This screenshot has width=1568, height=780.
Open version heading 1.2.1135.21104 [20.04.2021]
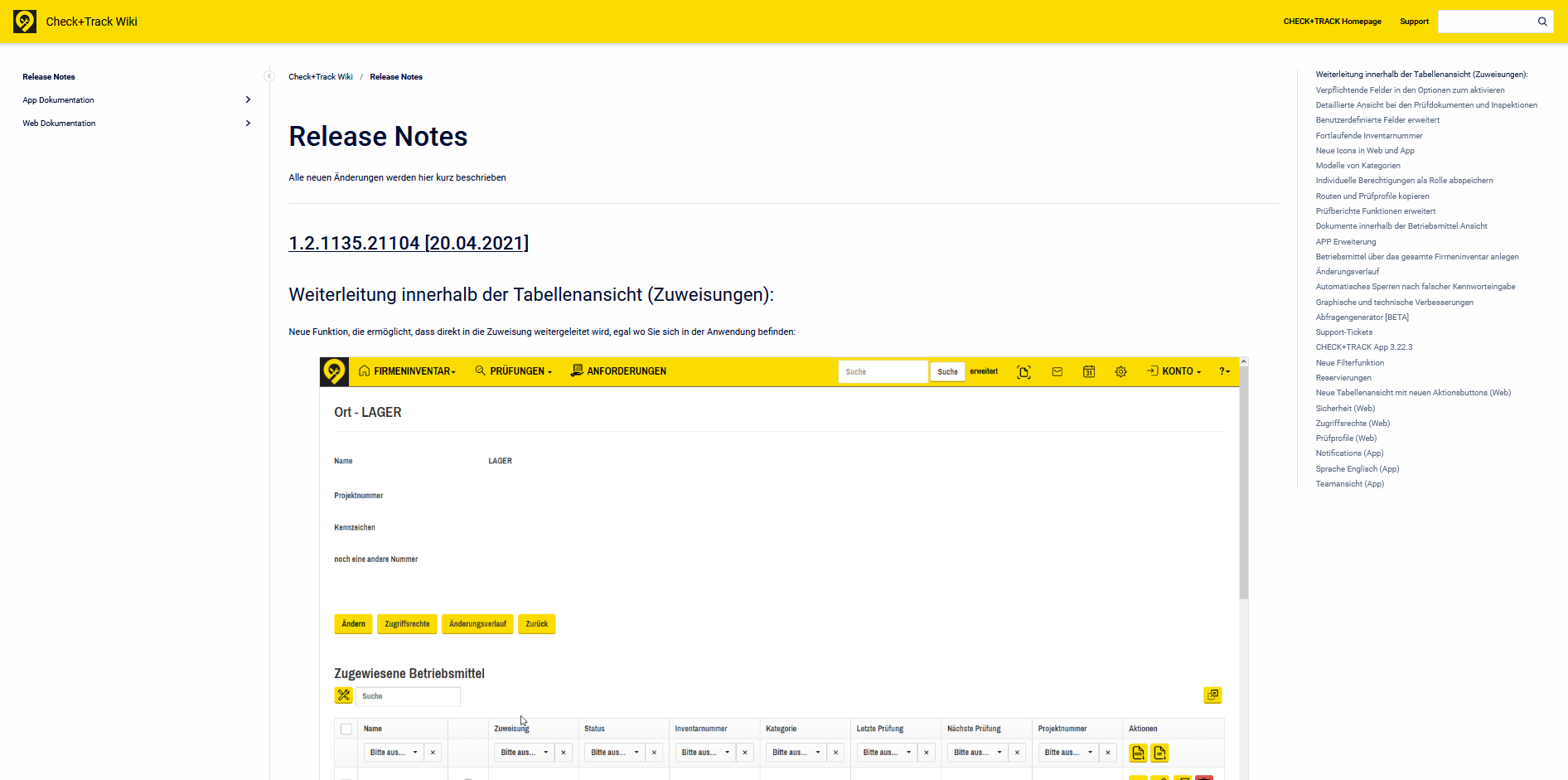click(x=409, y=243)
